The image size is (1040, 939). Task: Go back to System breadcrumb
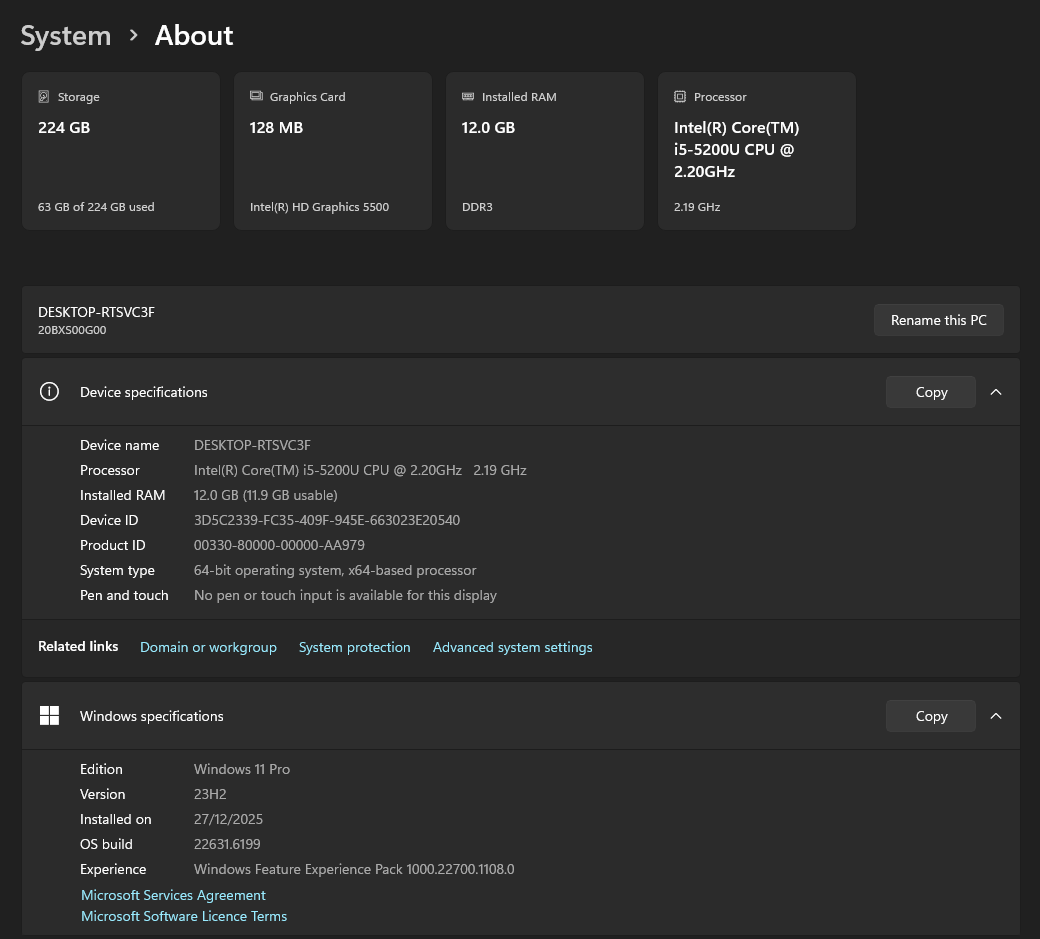(x=66, y=36)
